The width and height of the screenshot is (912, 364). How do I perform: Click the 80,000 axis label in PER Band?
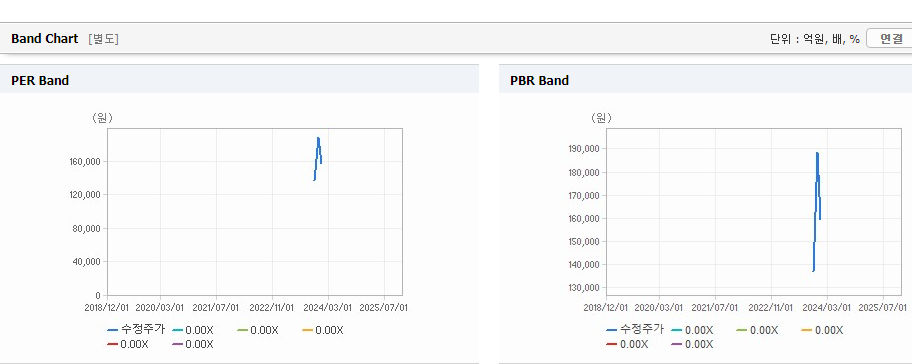[x=88, y=228]
